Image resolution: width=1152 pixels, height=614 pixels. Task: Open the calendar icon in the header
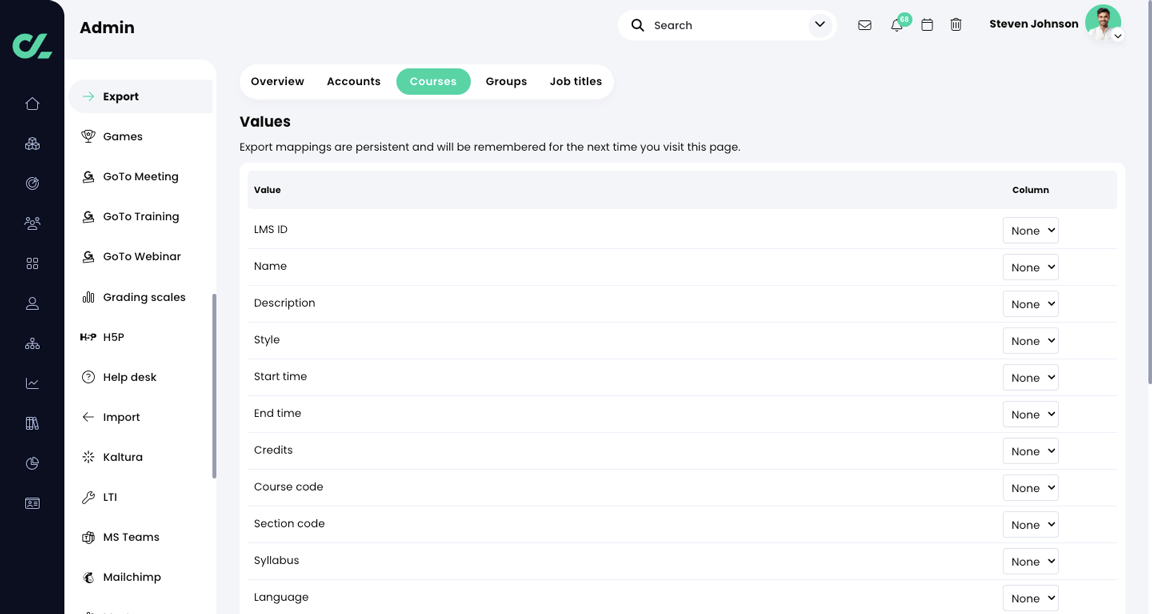point(927,24)
